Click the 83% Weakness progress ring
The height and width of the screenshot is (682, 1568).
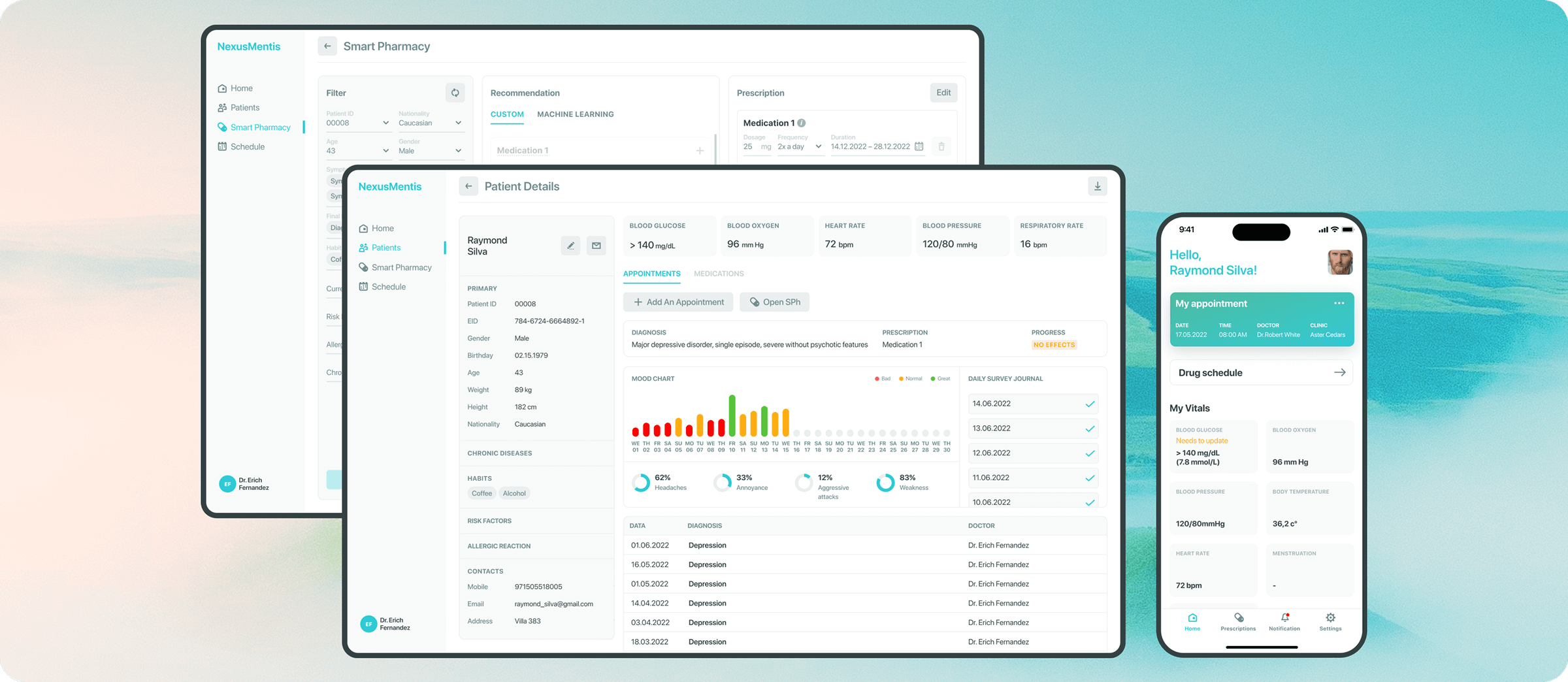click(885, 483)
